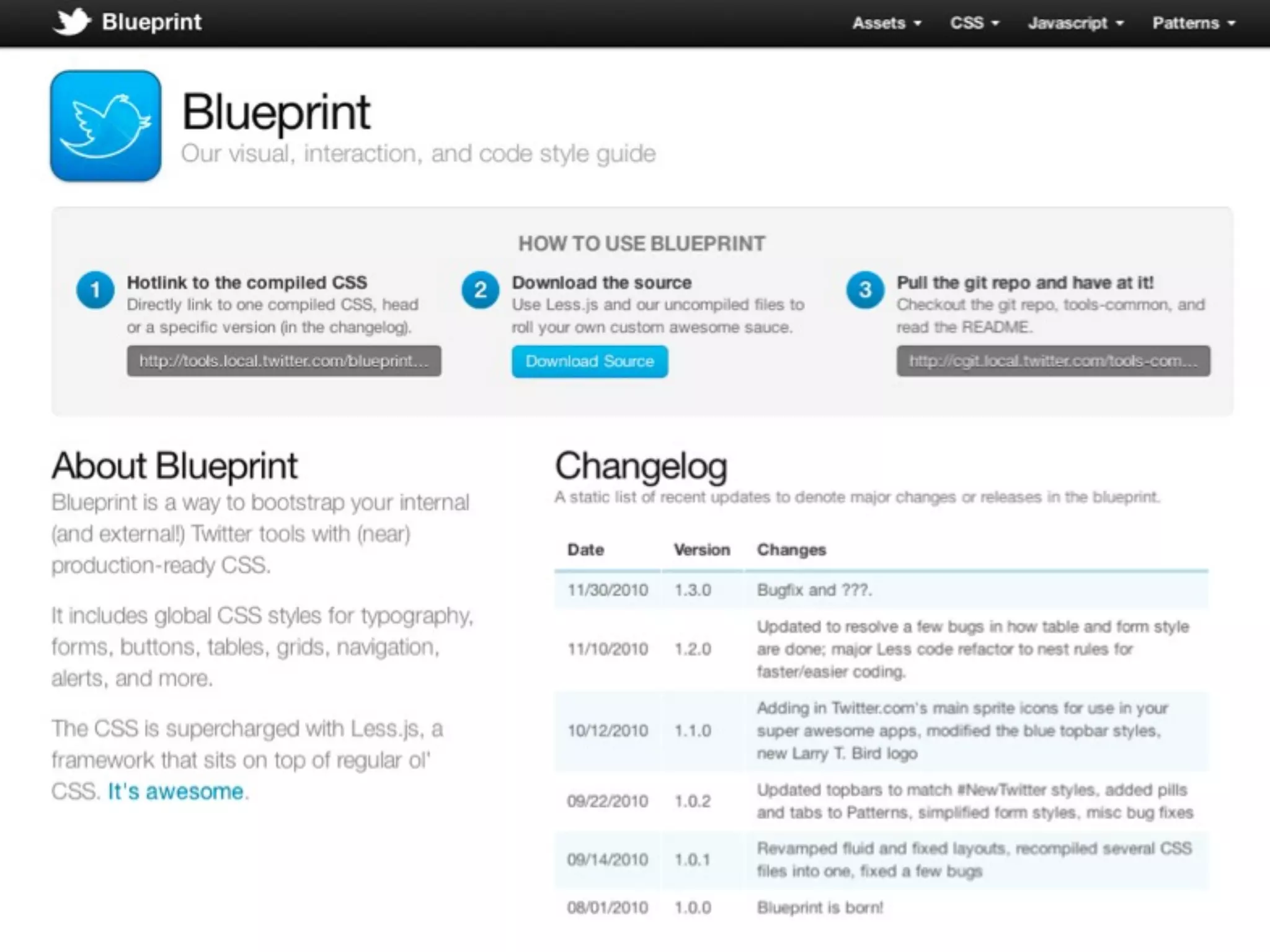Click the Changes column header
This screenshot has height=952, width=1270.
click(791, 550)
